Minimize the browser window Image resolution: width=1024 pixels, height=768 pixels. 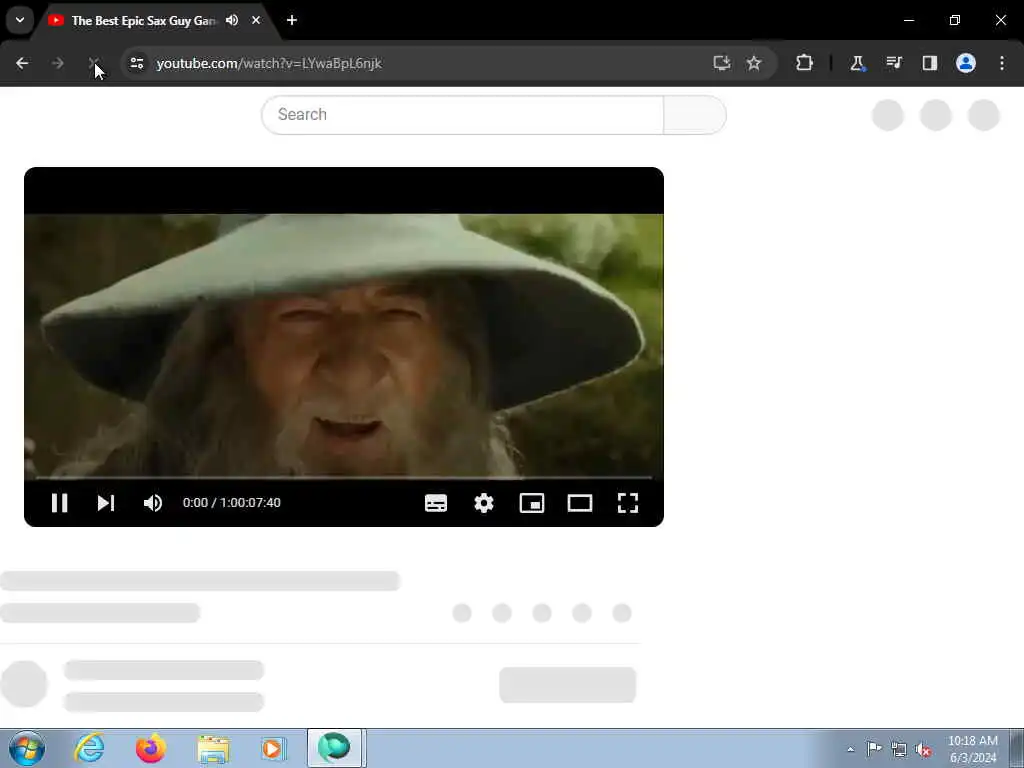point(909,20)
